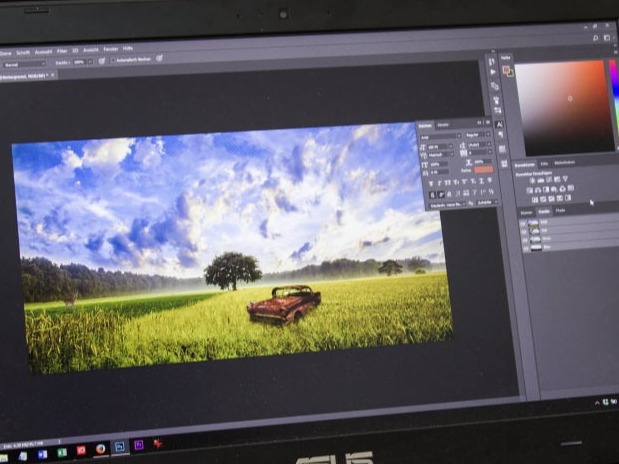Add a Threshold adjustment layer
This screenshot has height=464, width=619.
tap(551, 199)
